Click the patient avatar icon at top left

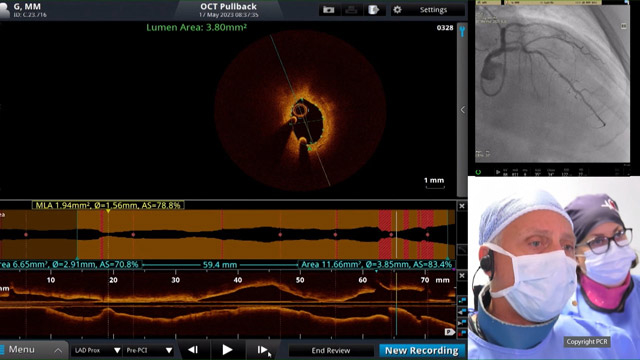pos(4,10)
